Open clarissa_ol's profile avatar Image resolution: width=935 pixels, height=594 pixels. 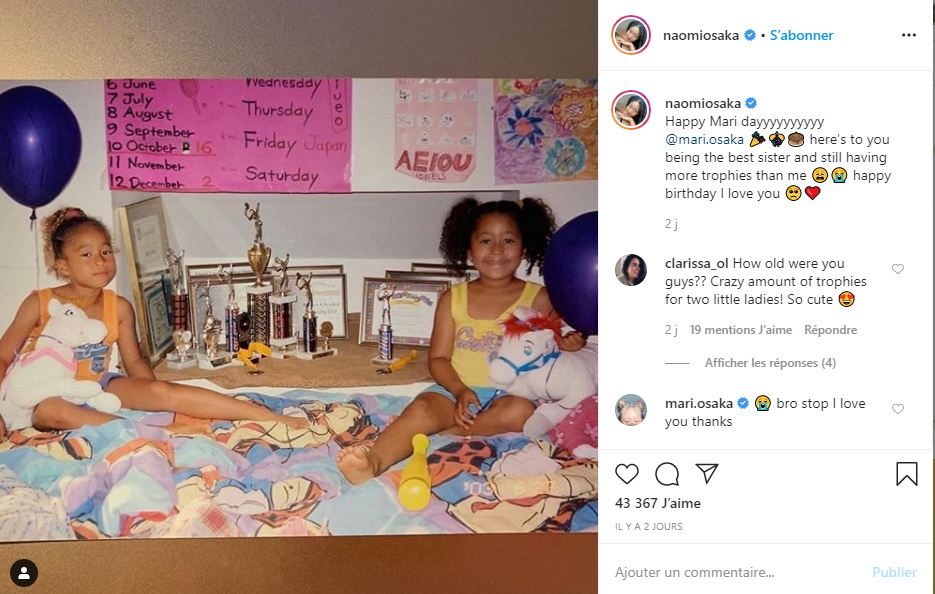631,270
